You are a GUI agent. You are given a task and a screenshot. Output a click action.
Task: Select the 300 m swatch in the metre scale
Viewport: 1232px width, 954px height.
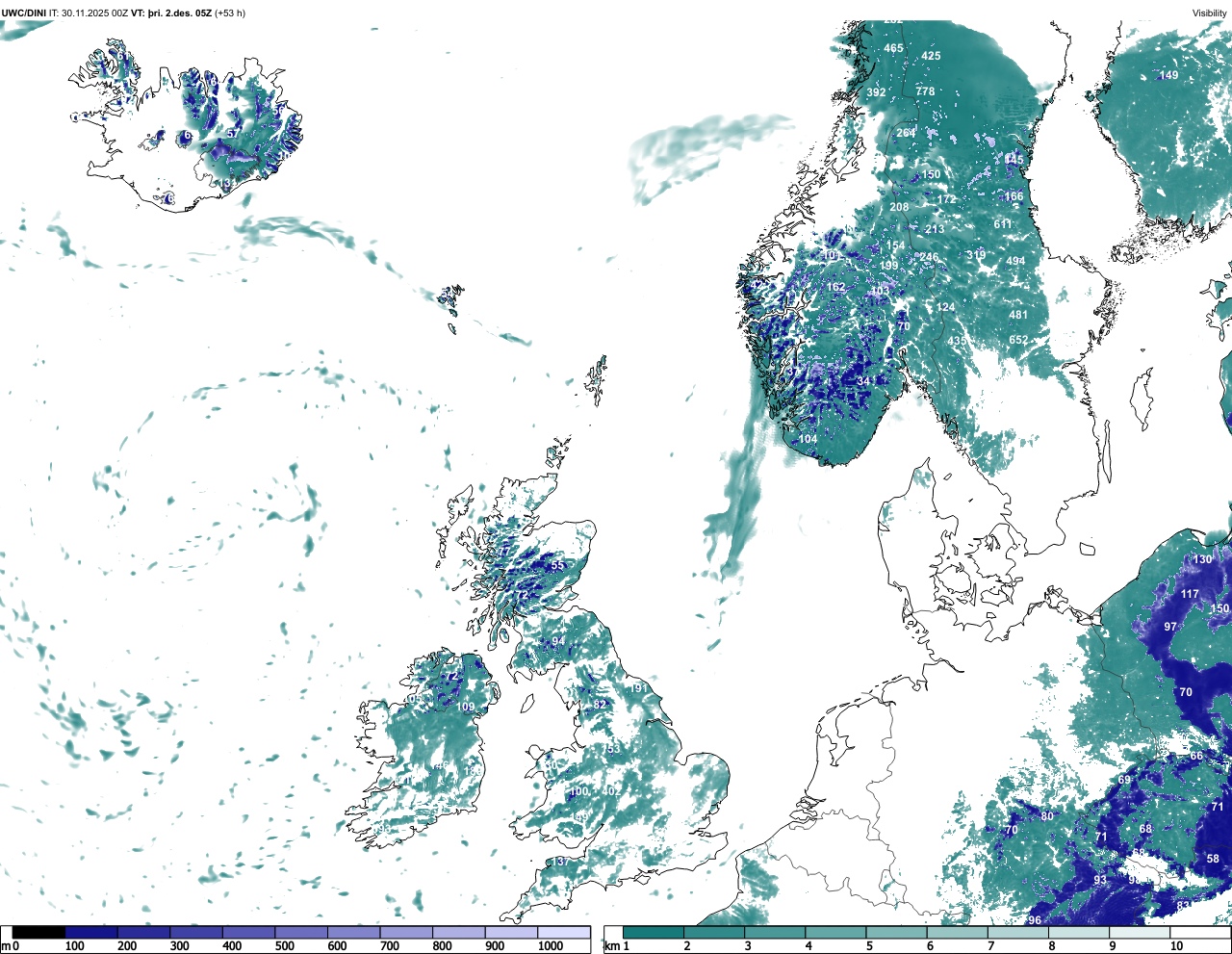coord(196,932)
